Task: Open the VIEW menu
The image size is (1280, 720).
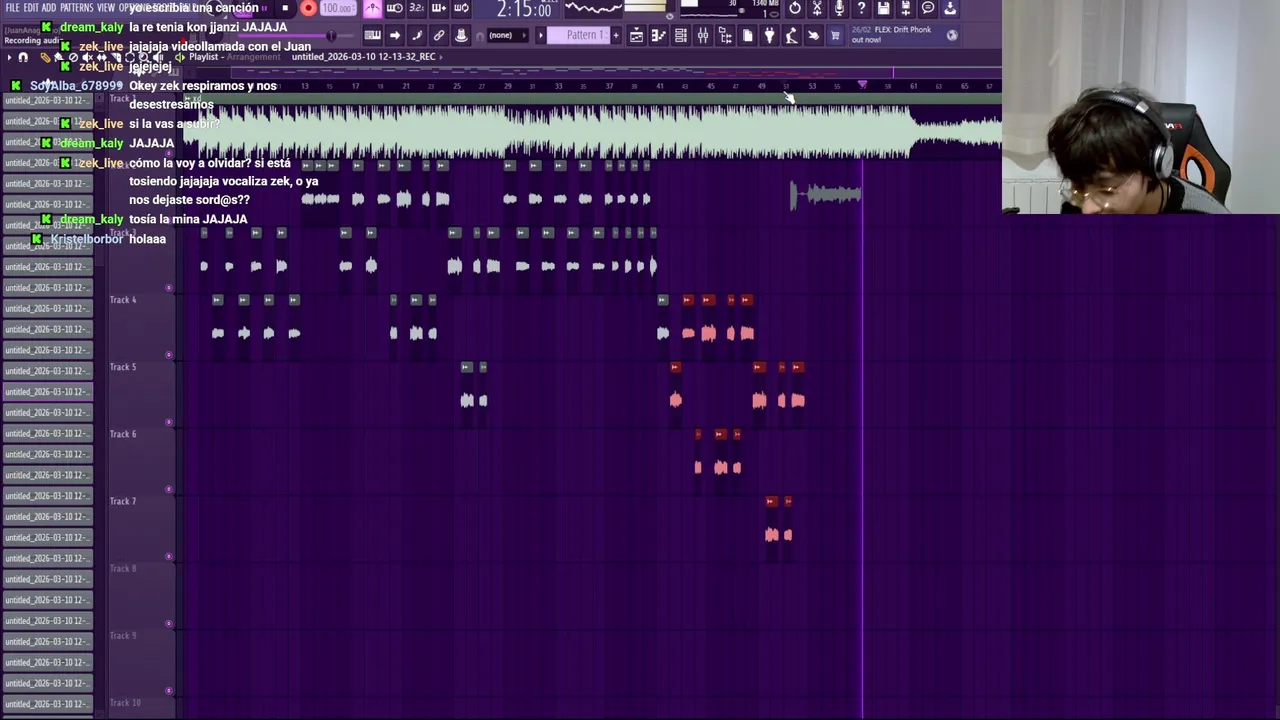Action: point(106,8)
